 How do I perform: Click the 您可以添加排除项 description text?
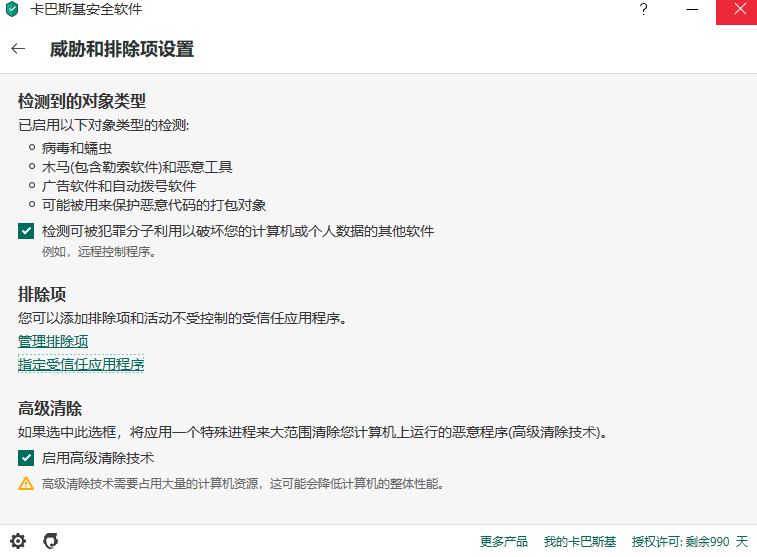[x=182, y=319]
